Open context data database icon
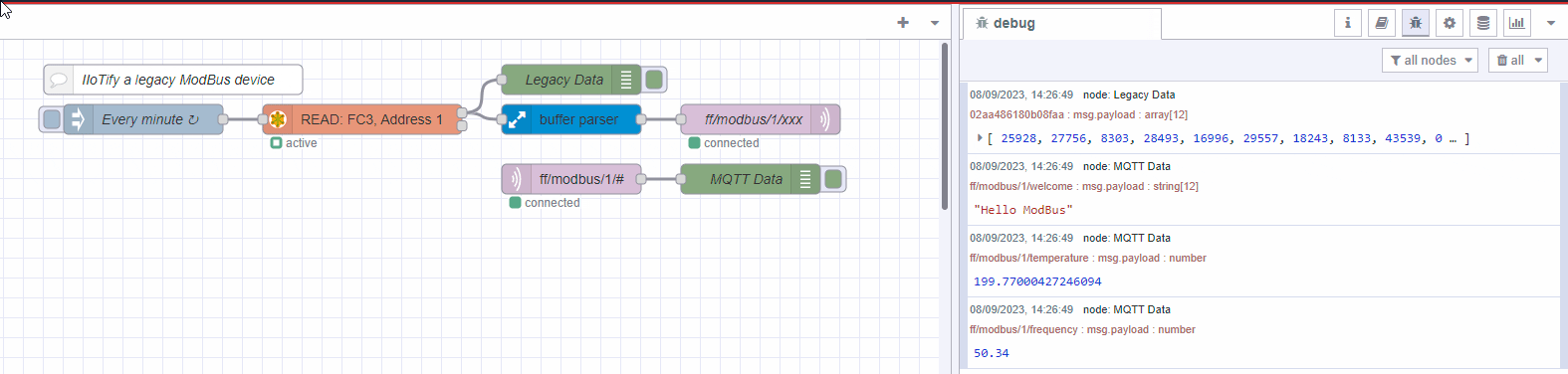The width and height of the screenshot is (1568, 374). pos(1482,23)
